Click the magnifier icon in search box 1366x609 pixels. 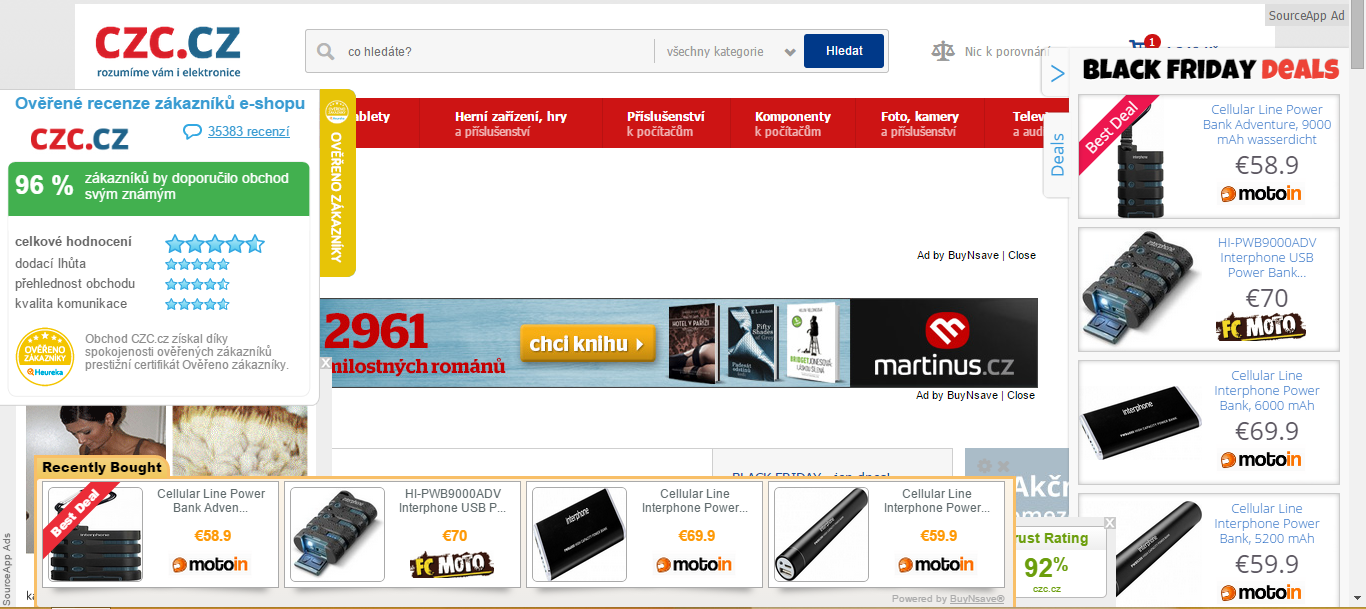click(x=325, y=51)
